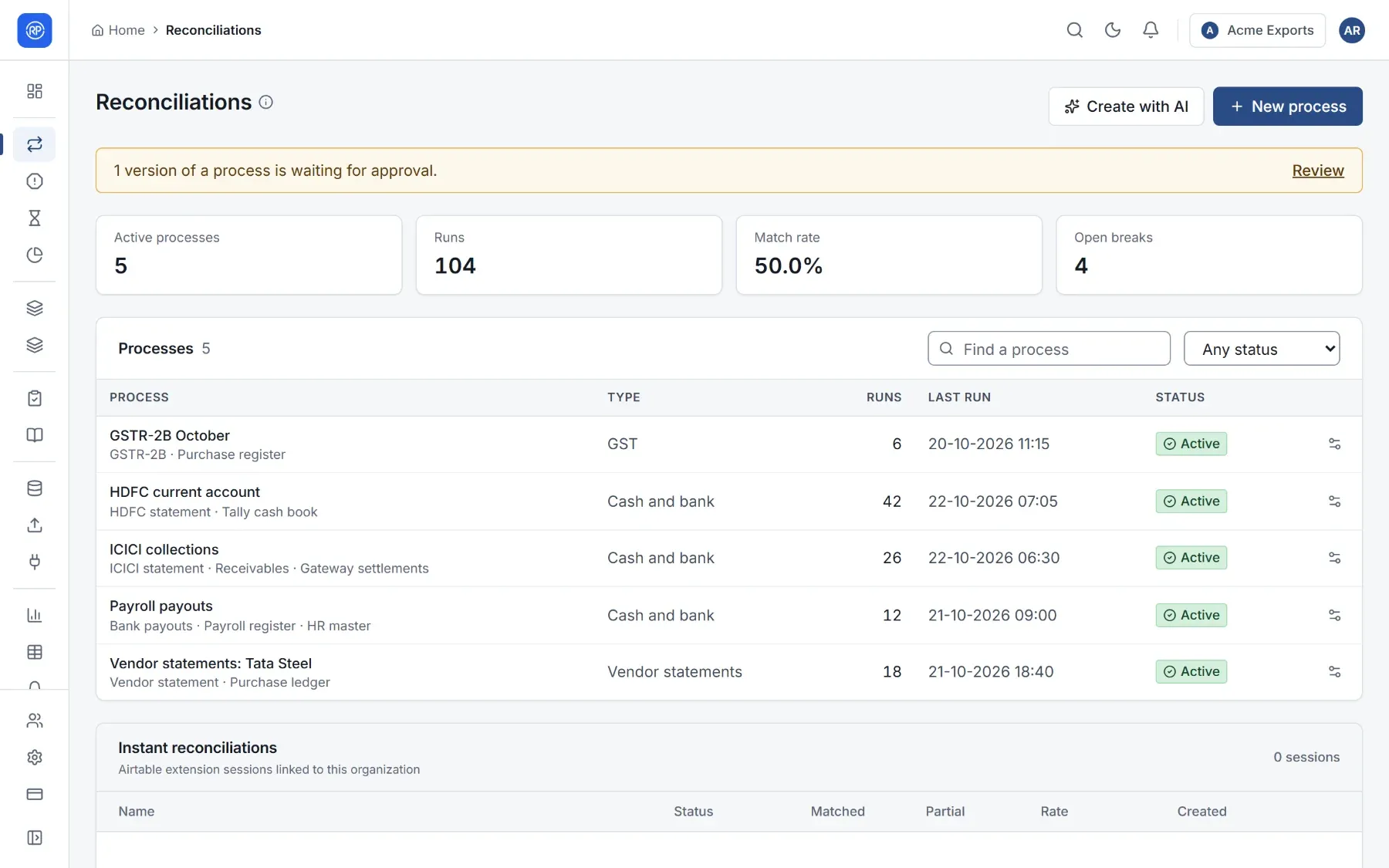1389x868 pixels.
Task: Open settings for GSTR-2B October process
Action: [1334, 444]
